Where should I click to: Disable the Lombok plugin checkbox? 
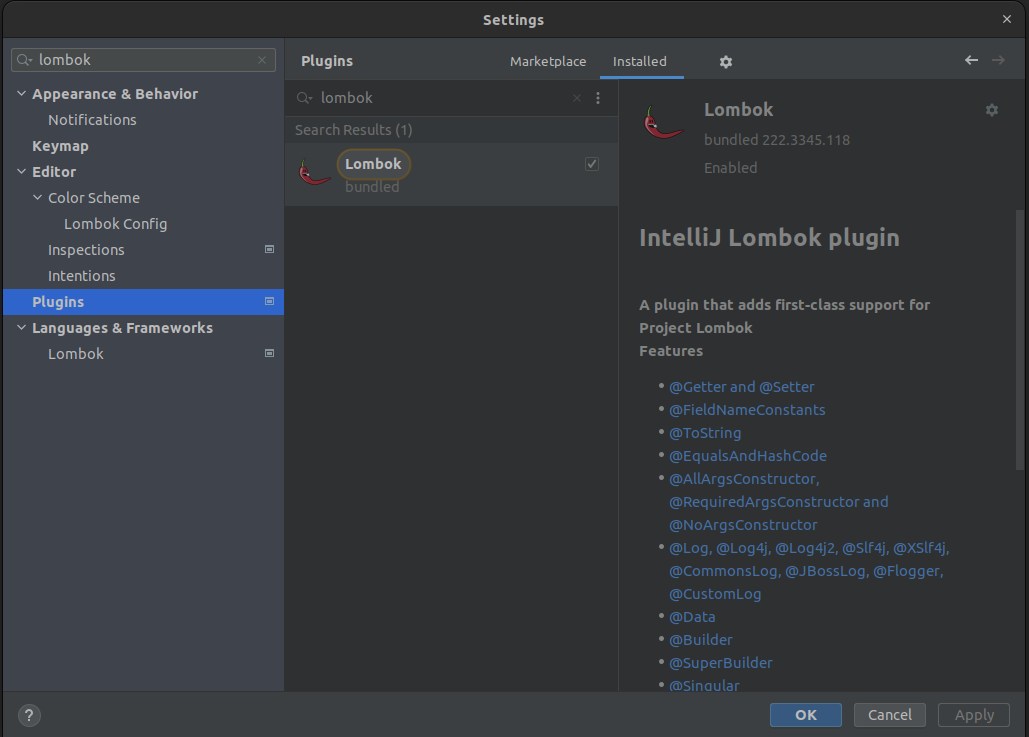click(591, 164)
